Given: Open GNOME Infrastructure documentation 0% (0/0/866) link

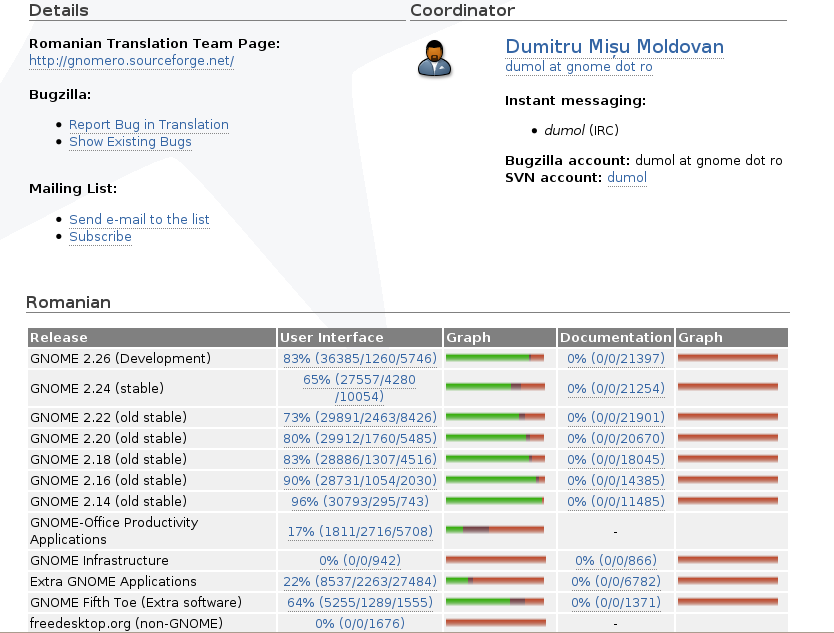Looking at the screenshot, I should [x=616, y=561].
